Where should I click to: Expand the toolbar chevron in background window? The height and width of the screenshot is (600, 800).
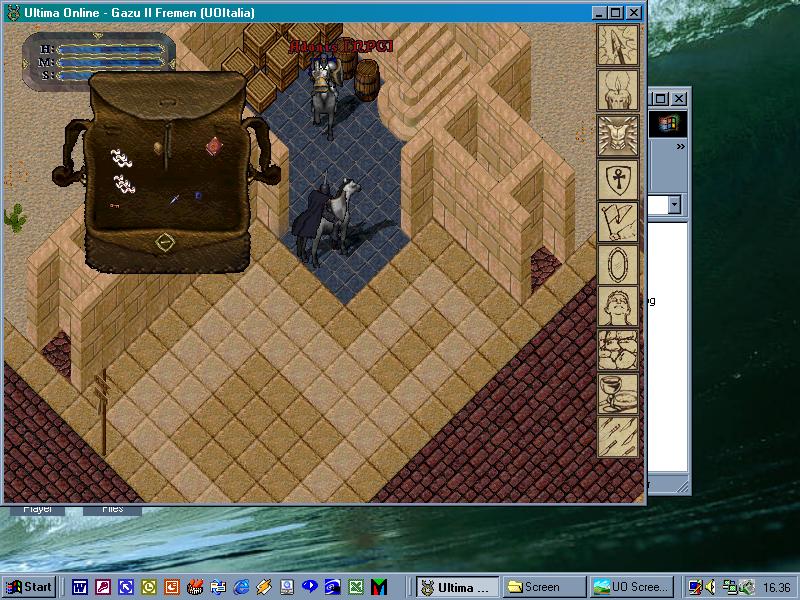pos(680,147)
